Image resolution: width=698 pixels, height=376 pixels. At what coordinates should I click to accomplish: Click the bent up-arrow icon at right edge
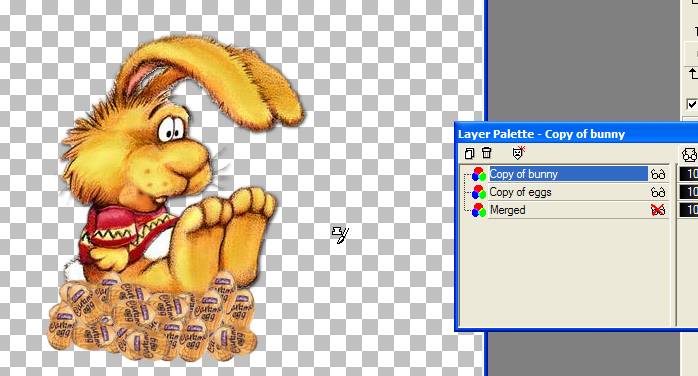point(693,73)
